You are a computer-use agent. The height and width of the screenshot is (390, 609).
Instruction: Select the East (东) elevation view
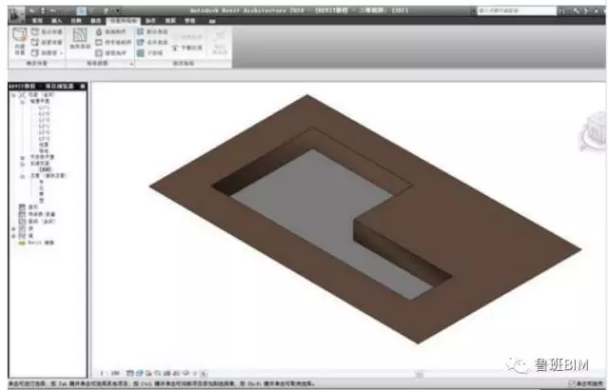(42, 182)
